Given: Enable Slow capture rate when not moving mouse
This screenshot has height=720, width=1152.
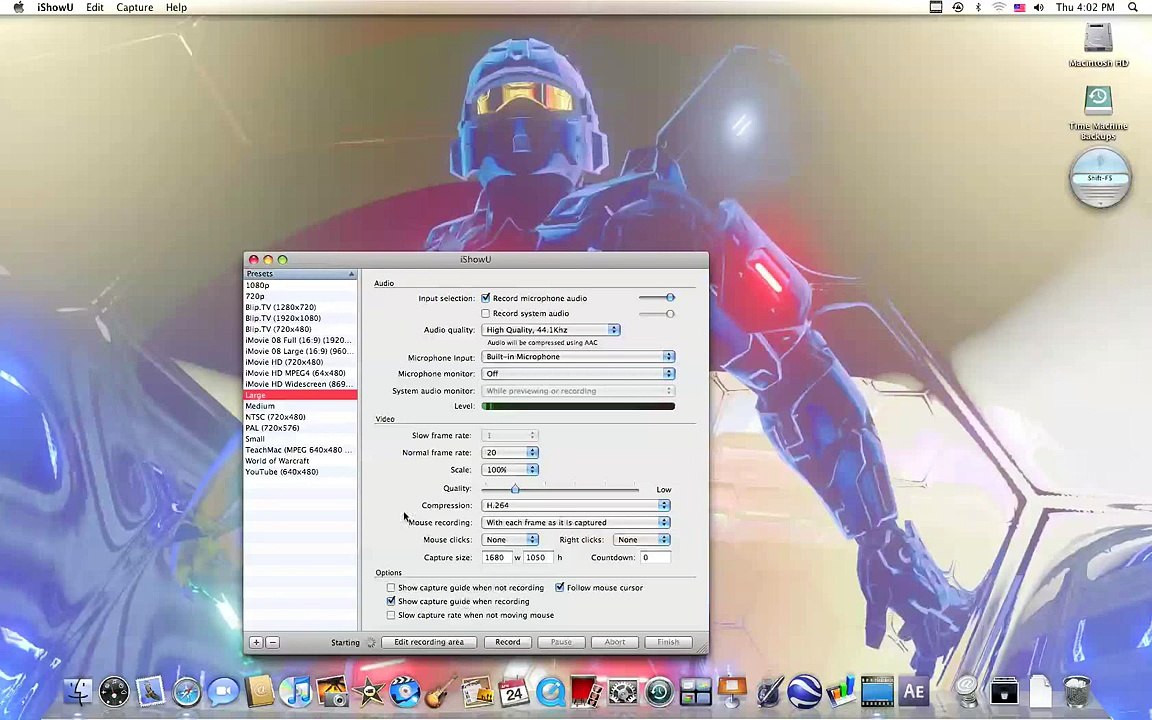Looking at the screenshot, I should click(x=391, y=615).
